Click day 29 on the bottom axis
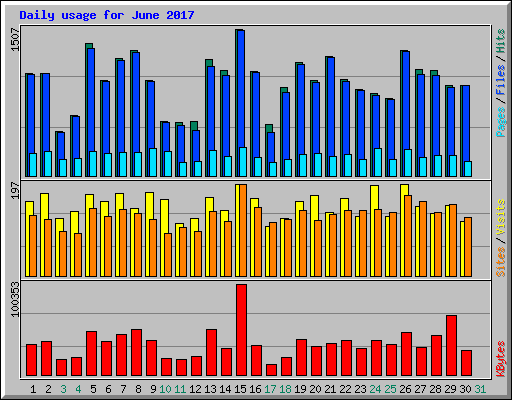This screenshot has height=400, width=512. 450,389
